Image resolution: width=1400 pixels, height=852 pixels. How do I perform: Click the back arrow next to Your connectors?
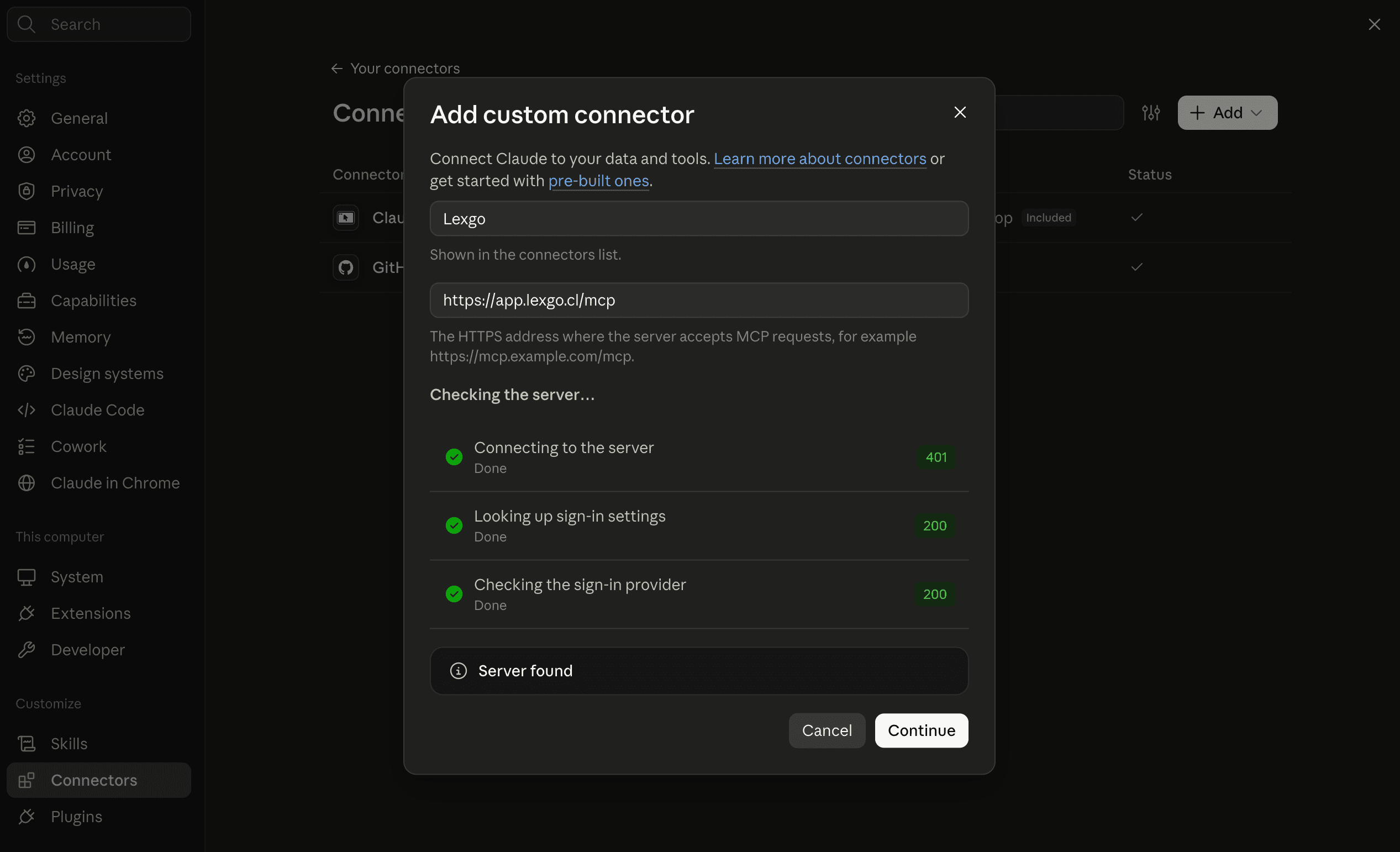337,68
